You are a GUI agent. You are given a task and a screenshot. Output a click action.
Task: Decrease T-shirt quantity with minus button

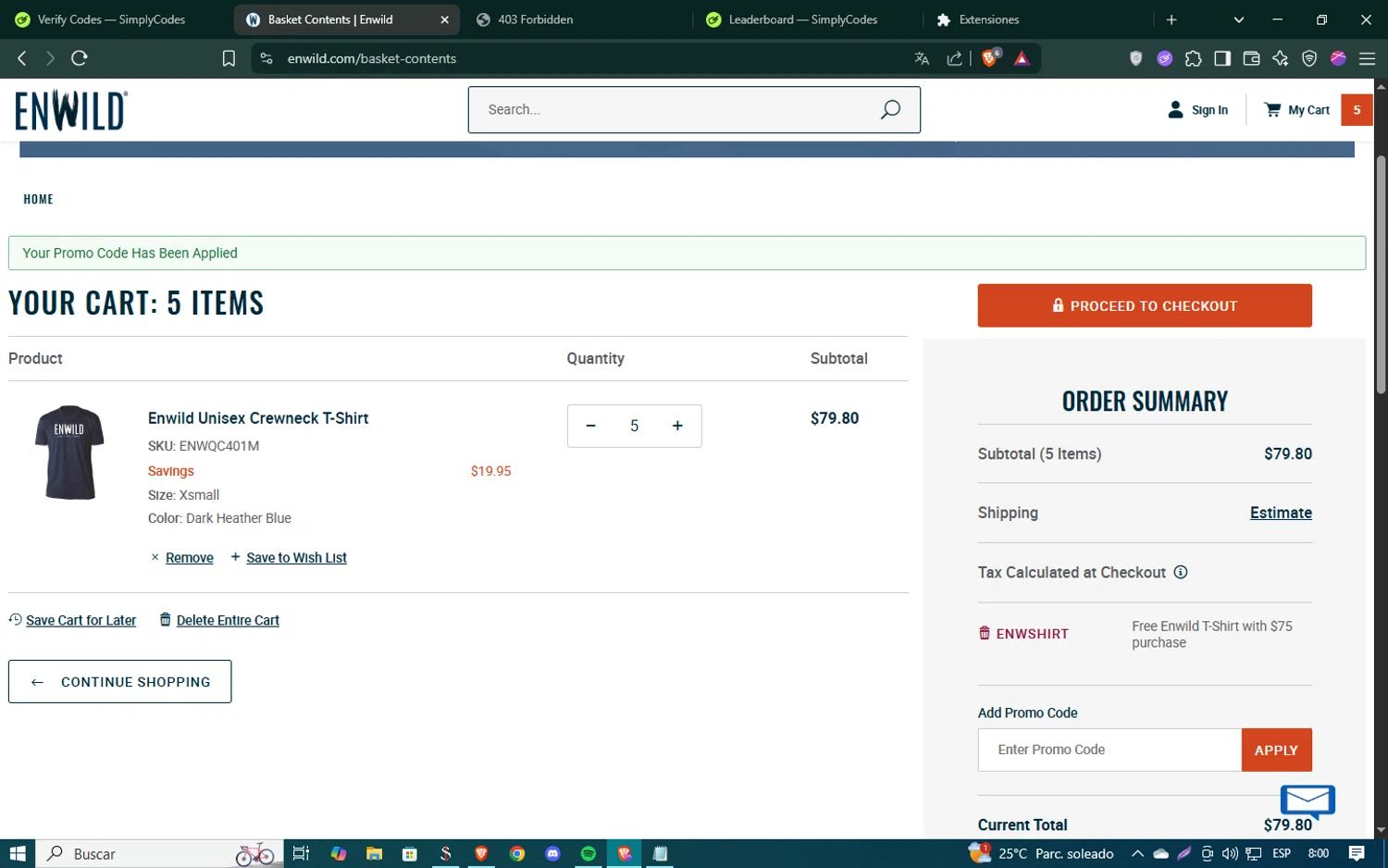click(590, 426)
